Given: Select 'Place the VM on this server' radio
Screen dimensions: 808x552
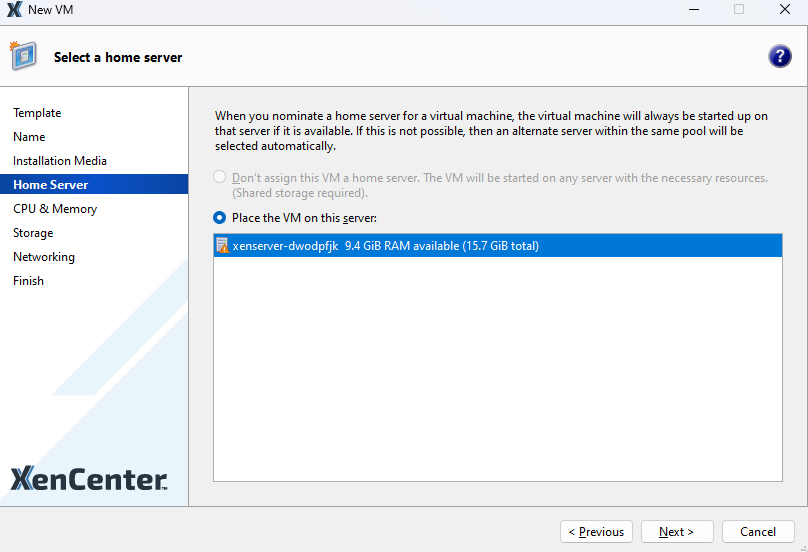Looking at the screenshot, I should coord(220,218).
